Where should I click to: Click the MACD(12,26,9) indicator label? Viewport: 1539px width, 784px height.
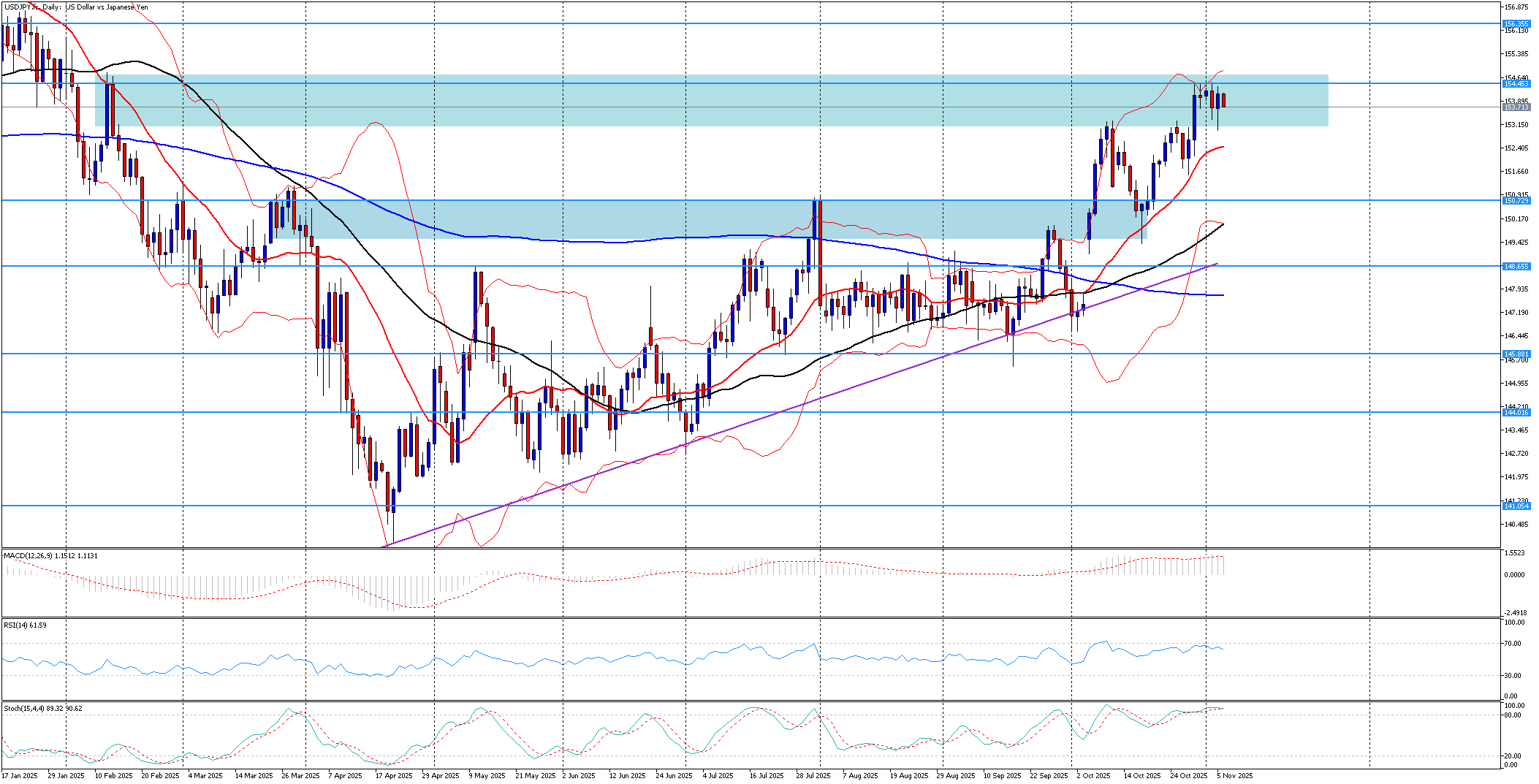pyautogui.click(x=50, y=556)
